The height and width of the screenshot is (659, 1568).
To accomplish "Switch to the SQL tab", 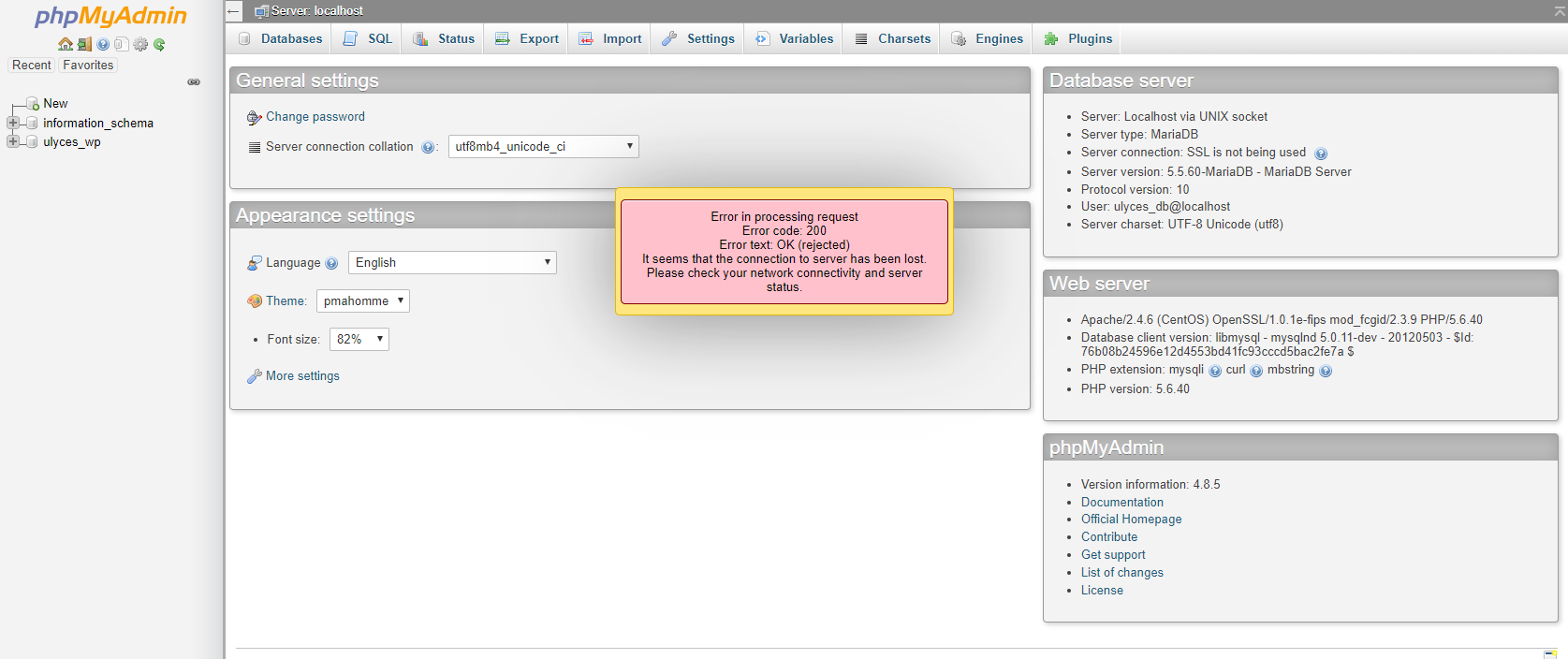I will [367, 38].
